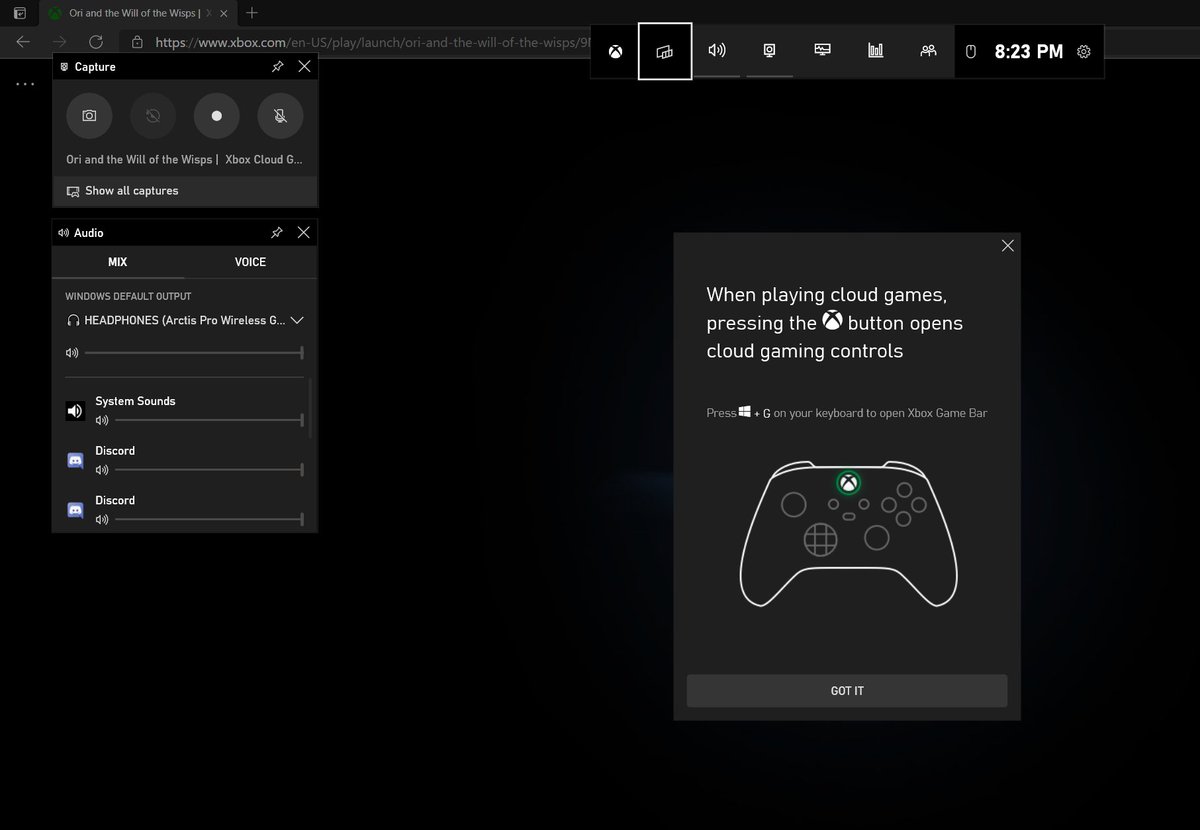Adjust the second Discord volume slider
Screen dimensions: 1200x830
(x=207, y=519)
